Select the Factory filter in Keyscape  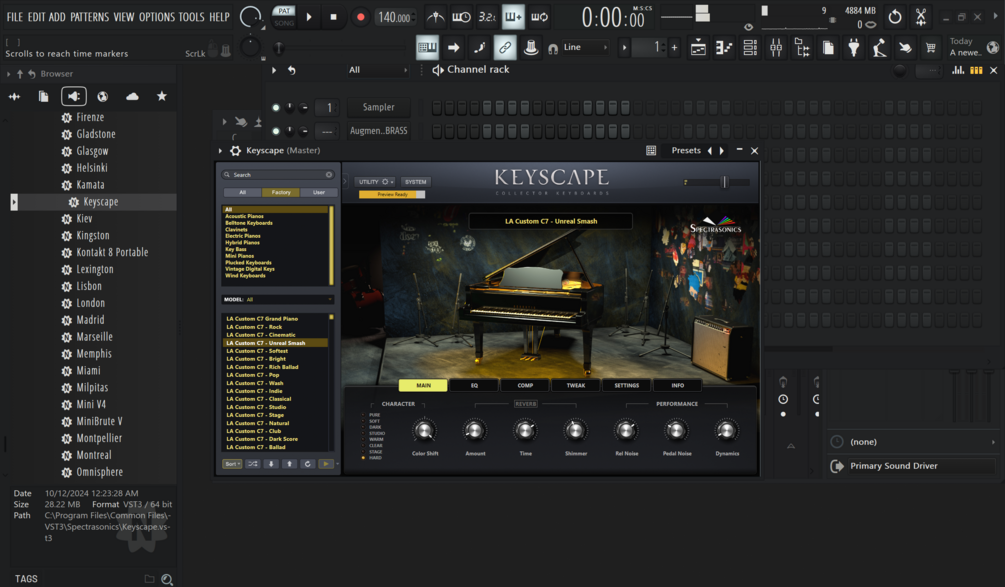[281, 192]
